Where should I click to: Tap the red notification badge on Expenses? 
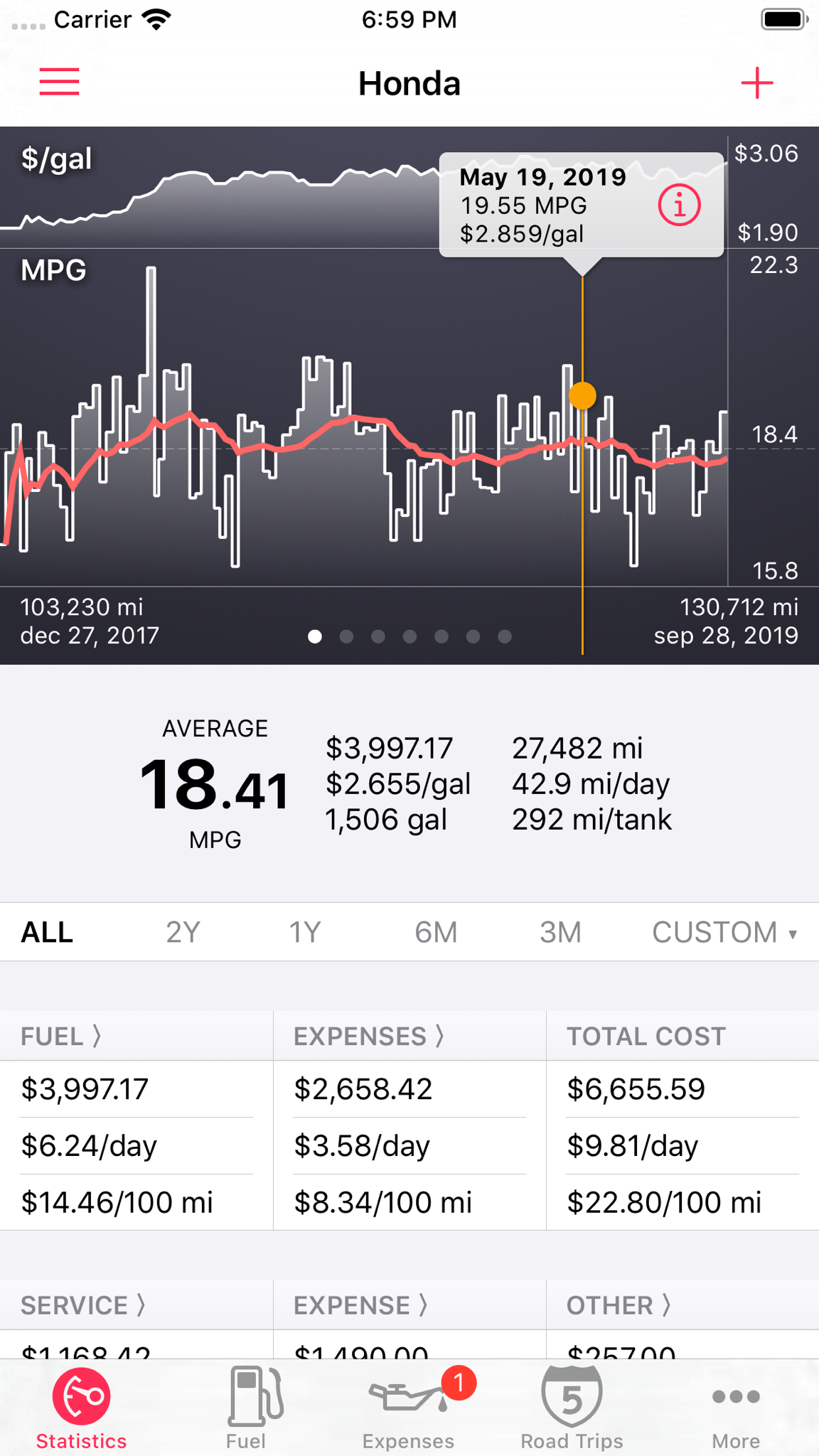point(459,1383)
